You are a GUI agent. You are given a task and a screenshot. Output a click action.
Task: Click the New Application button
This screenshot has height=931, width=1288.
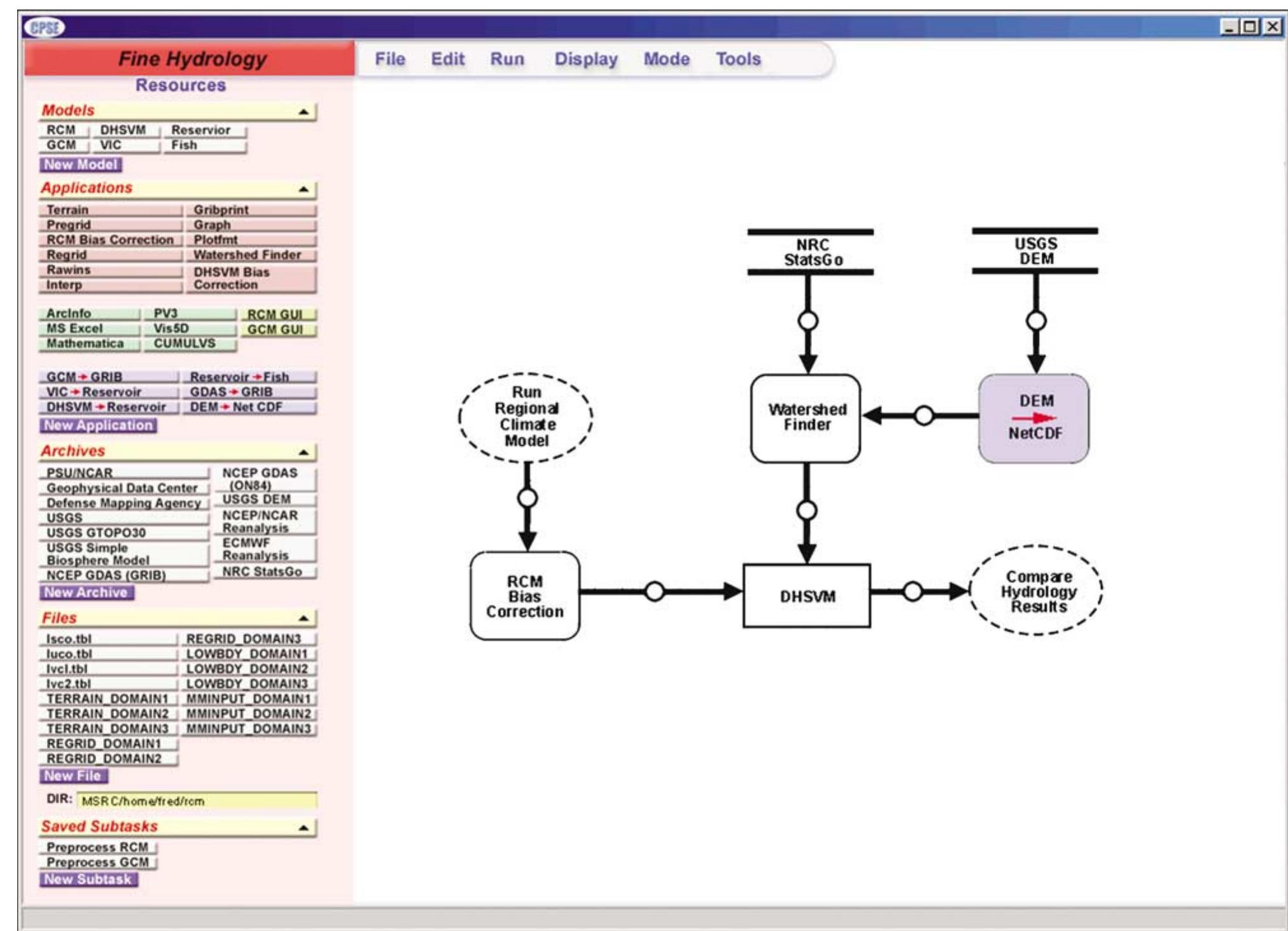[98, 426]
